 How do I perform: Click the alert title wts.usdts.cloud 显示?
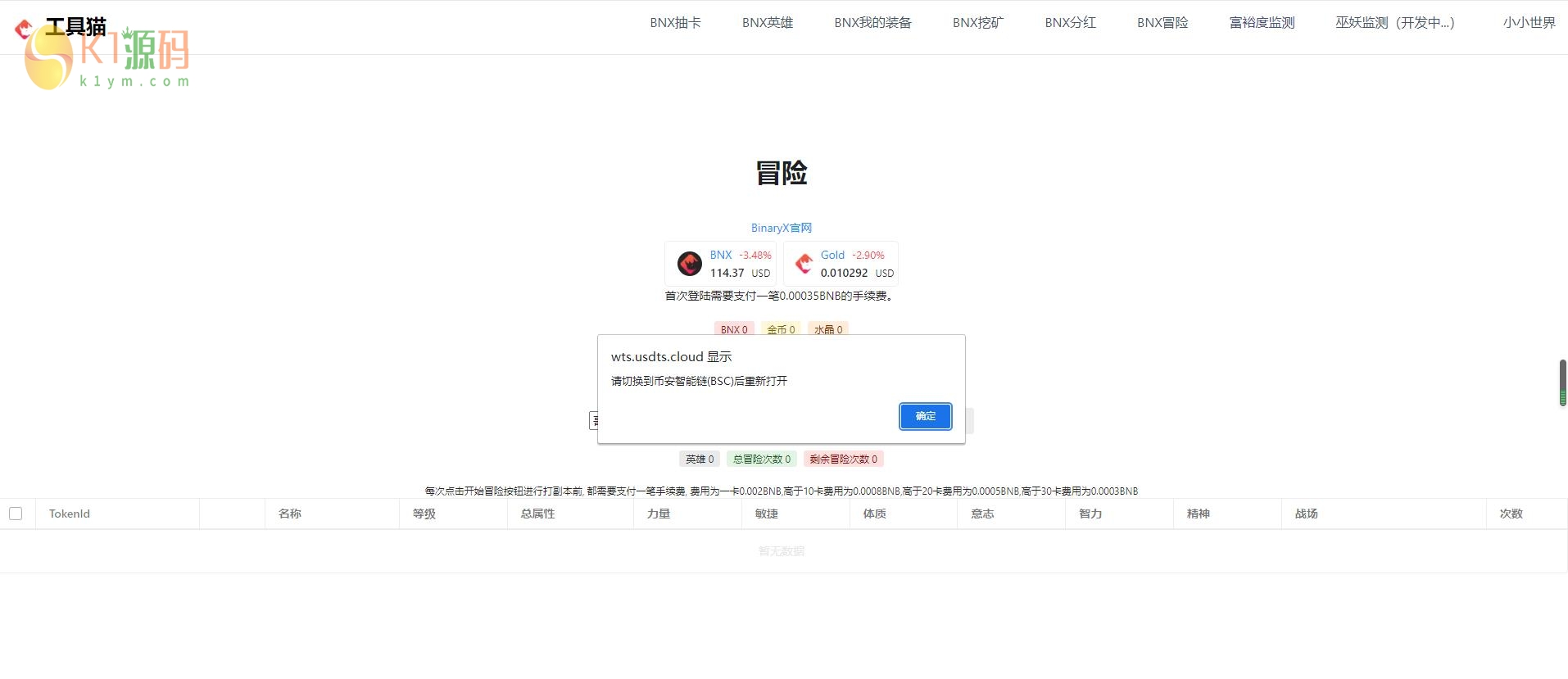tap(672, 357)
